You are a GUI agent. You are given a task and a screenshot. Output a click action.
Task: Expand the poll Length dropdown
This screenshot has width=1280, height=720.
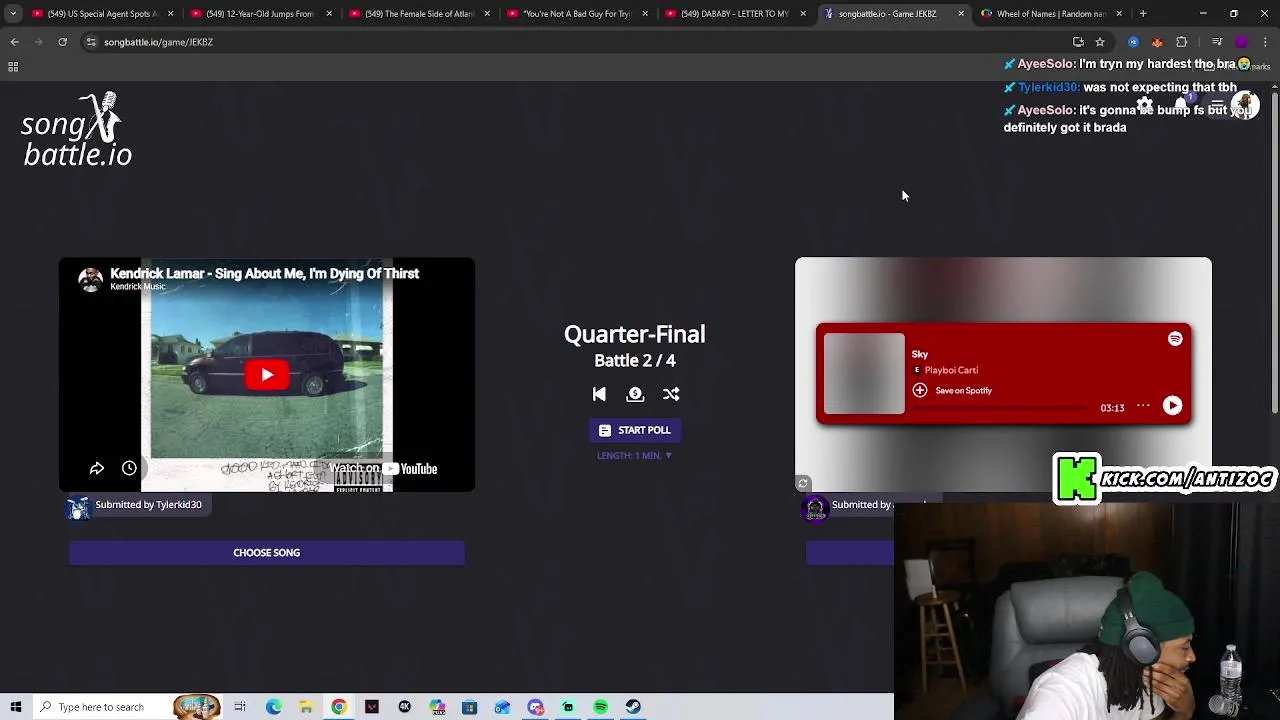tap(635, 455)
